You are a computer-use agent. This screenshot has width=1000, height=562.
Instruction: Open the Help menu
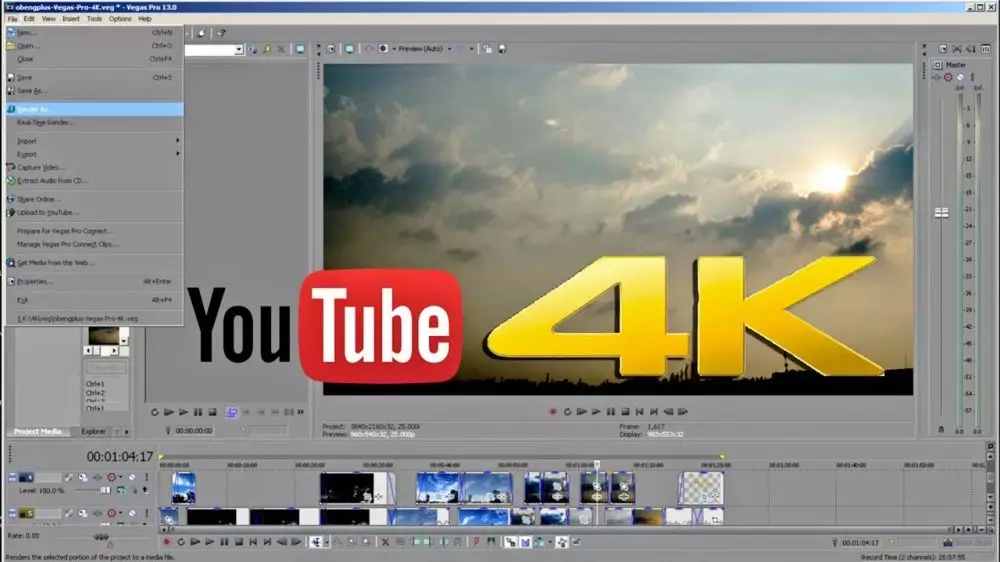[x=145, y=18]
